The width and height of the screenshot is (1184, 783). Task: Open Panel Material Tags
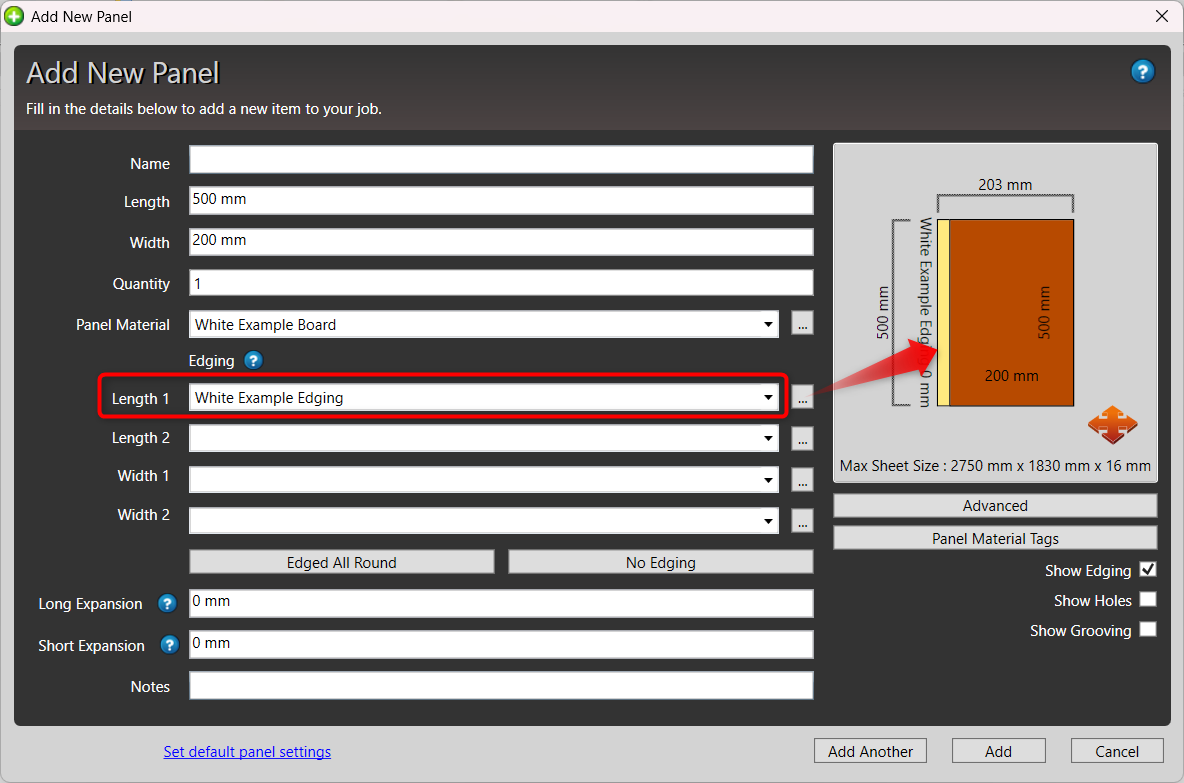995,538
